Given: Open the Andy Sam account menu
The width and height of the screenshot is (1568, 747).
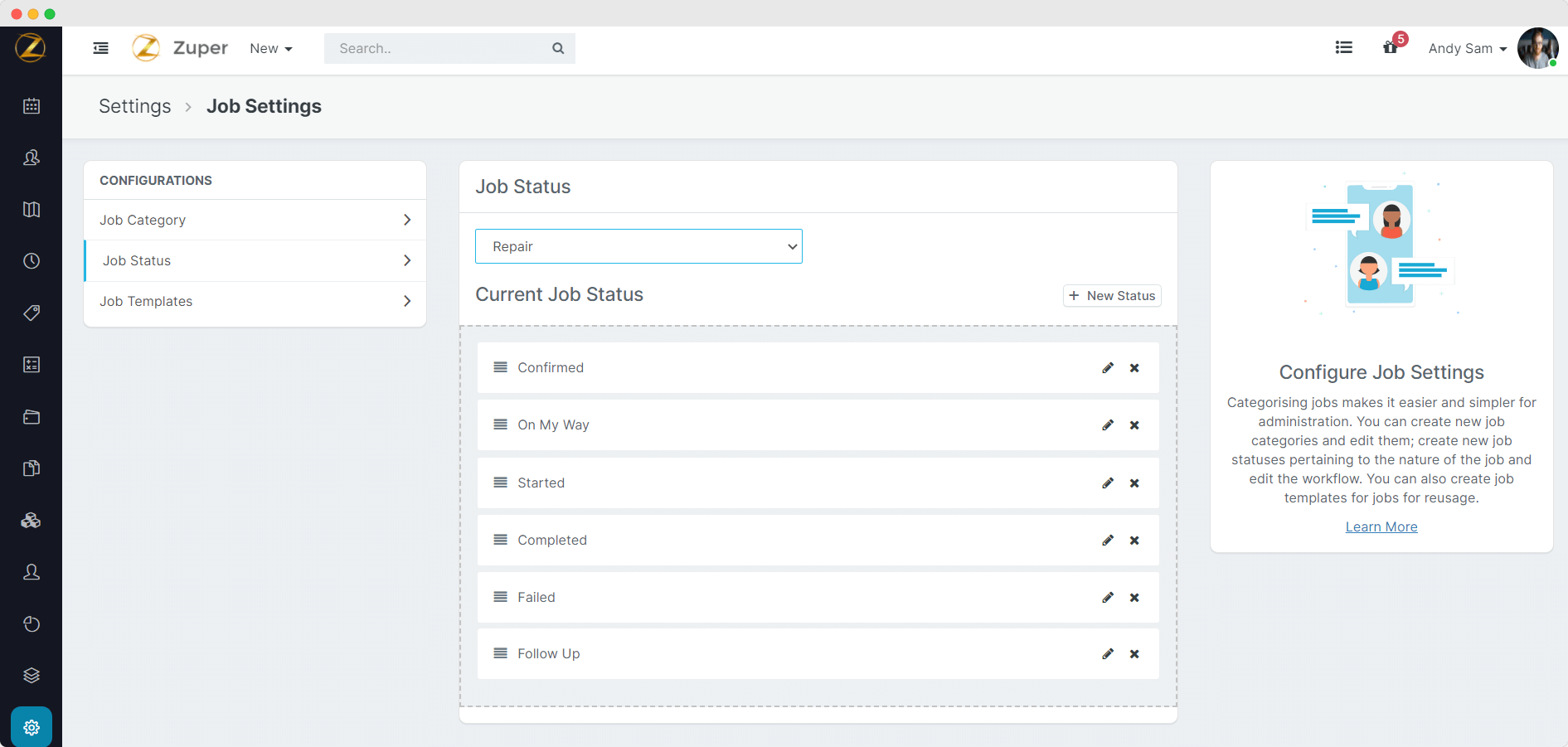Looking at the screenshot, I should (x=1467, y=48).
